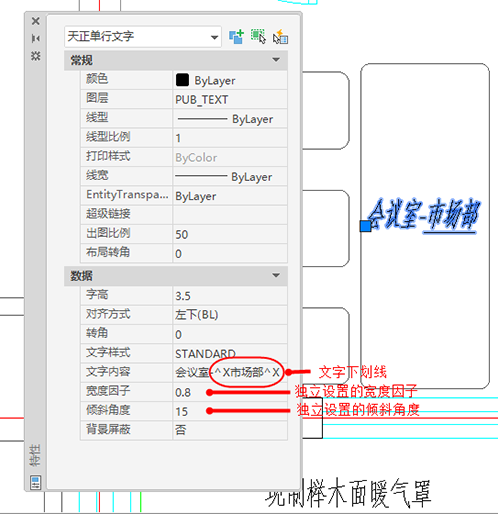Collapse the 常规 section
This screenshot has width=498, height=516.
point(276,60)
